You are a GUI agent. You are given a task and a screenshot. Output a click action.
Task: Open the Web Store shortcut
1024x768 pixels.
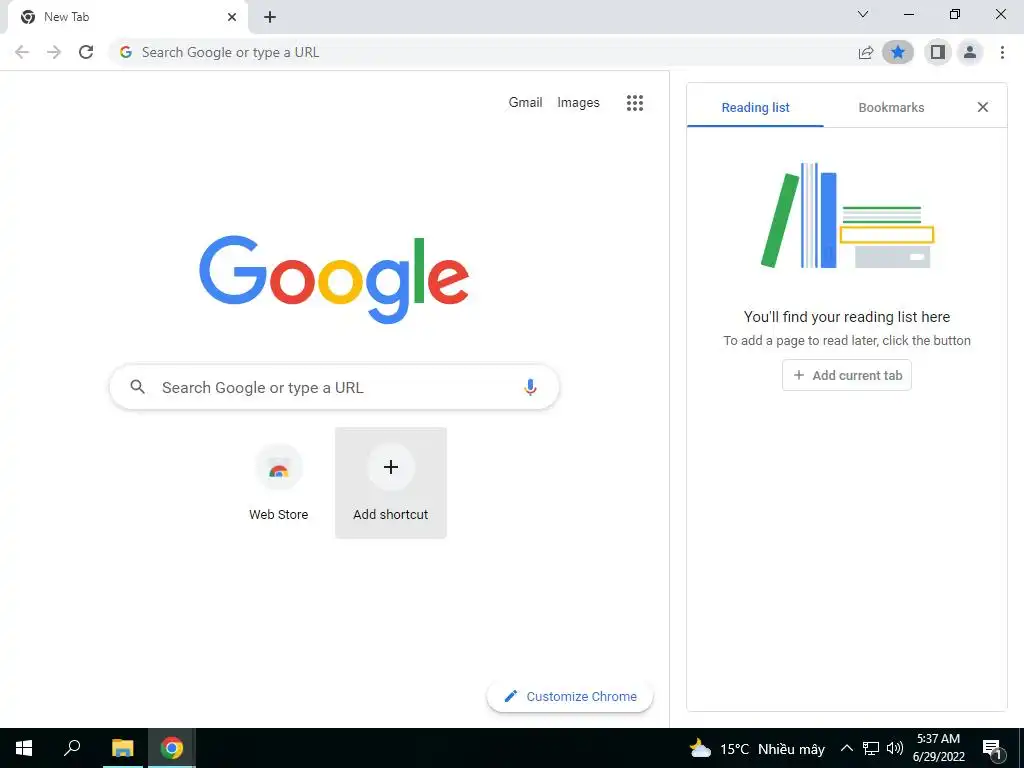click(x=279, y=483)
